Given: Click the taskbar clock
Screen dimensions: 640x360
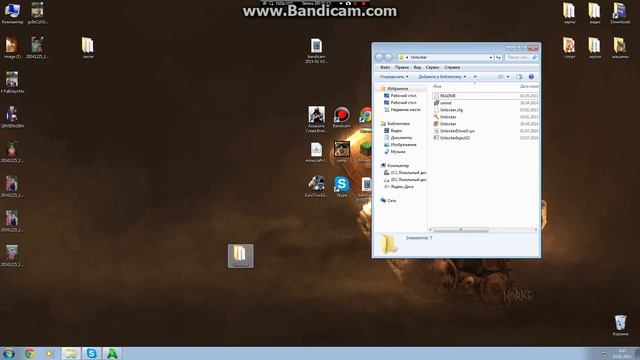Looking at the screenshot, I should (622, 353).
